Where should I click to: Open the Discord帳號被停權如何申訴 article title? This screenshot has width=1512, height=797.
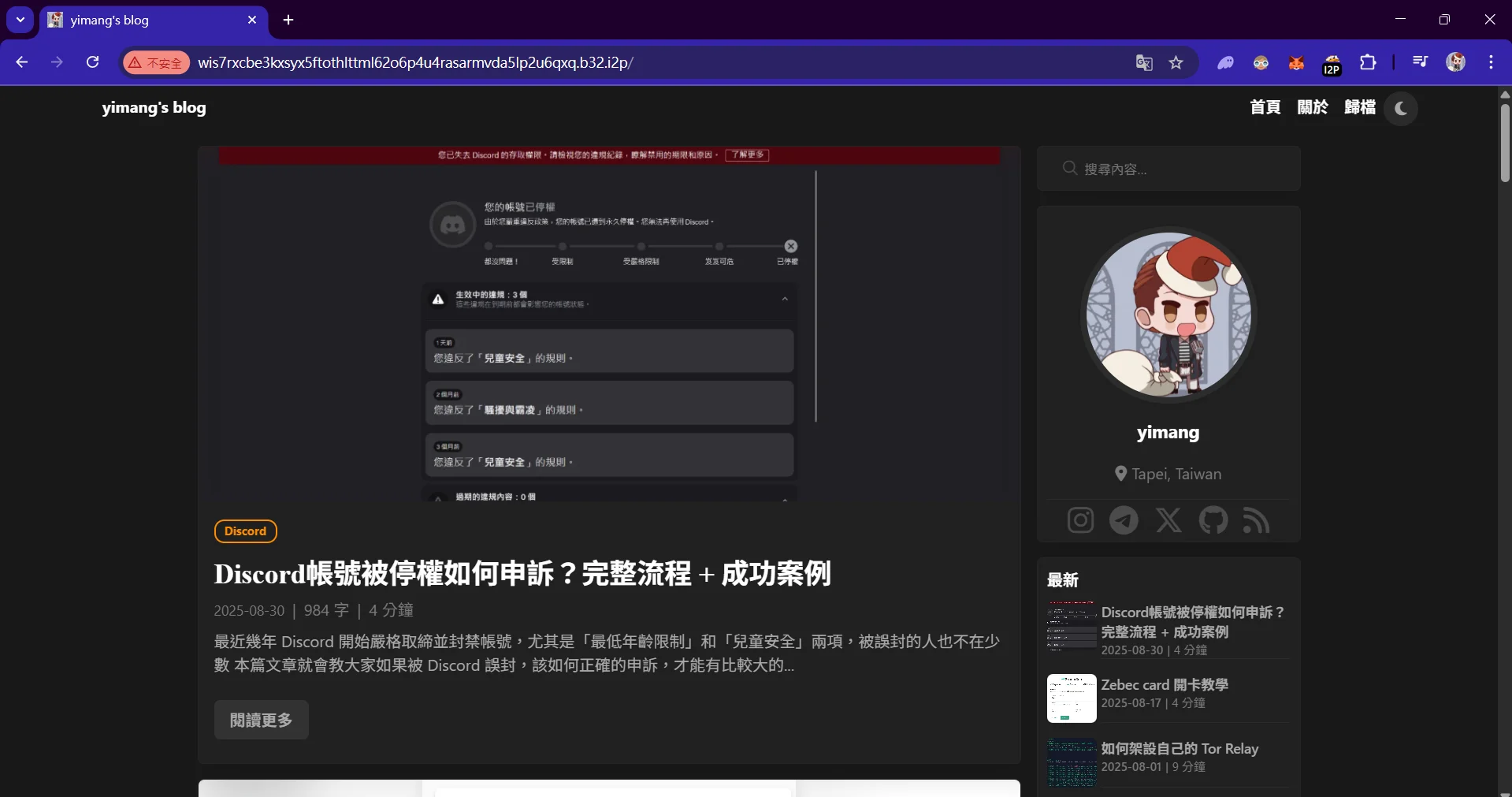(x=522, y=574)
